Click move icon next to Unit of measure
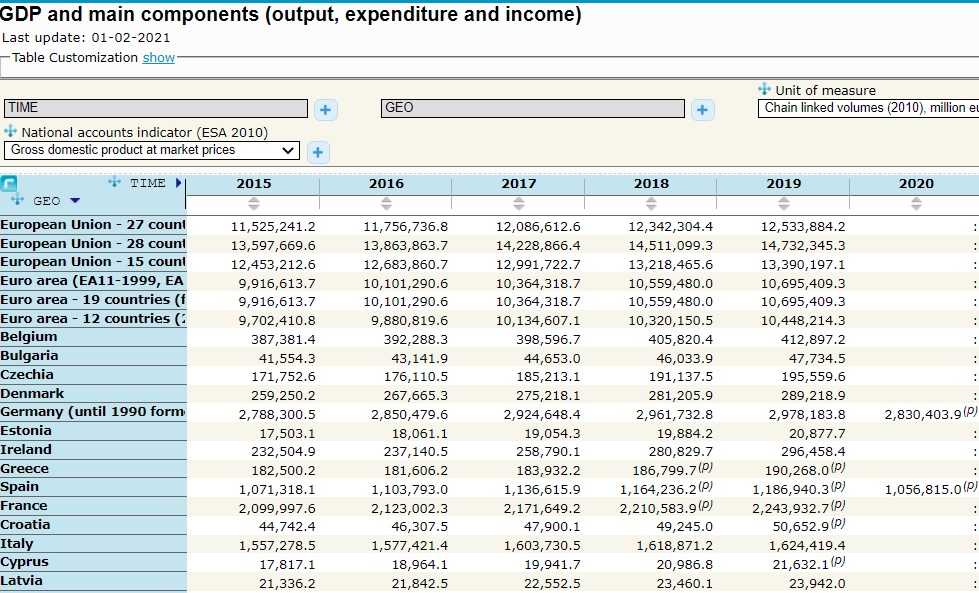The height and width of the screenshot is (593, 979). pos(765,90)
